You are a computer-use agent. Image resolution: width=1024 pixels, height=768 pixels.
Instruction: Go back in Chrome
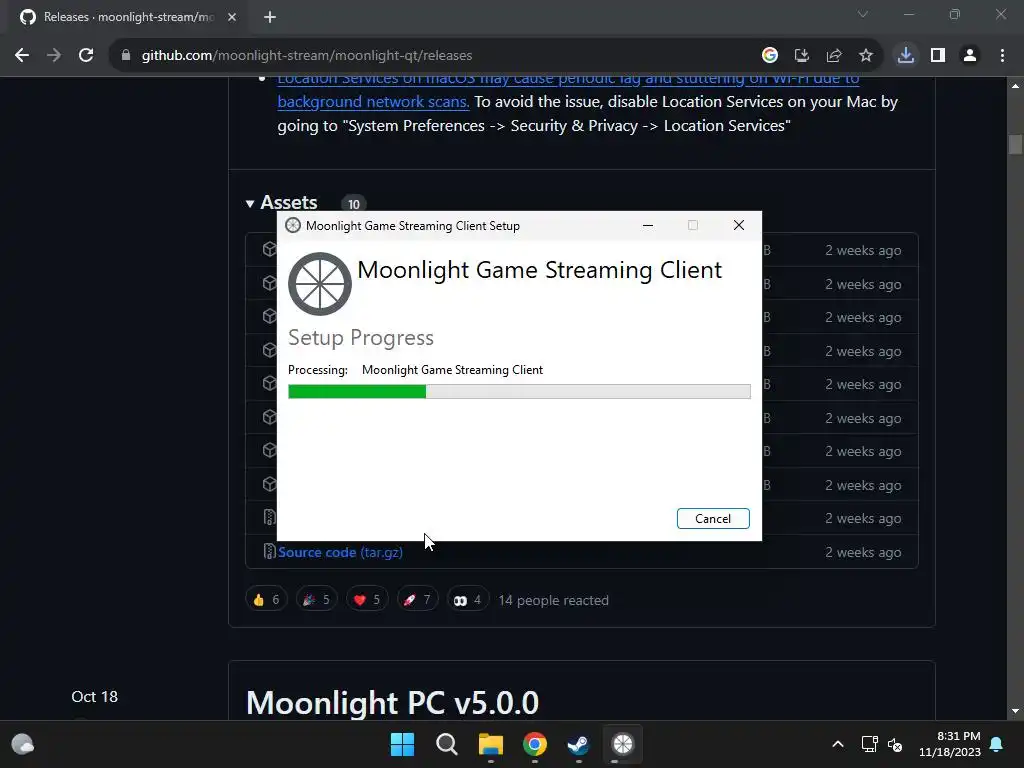point(22,56)
